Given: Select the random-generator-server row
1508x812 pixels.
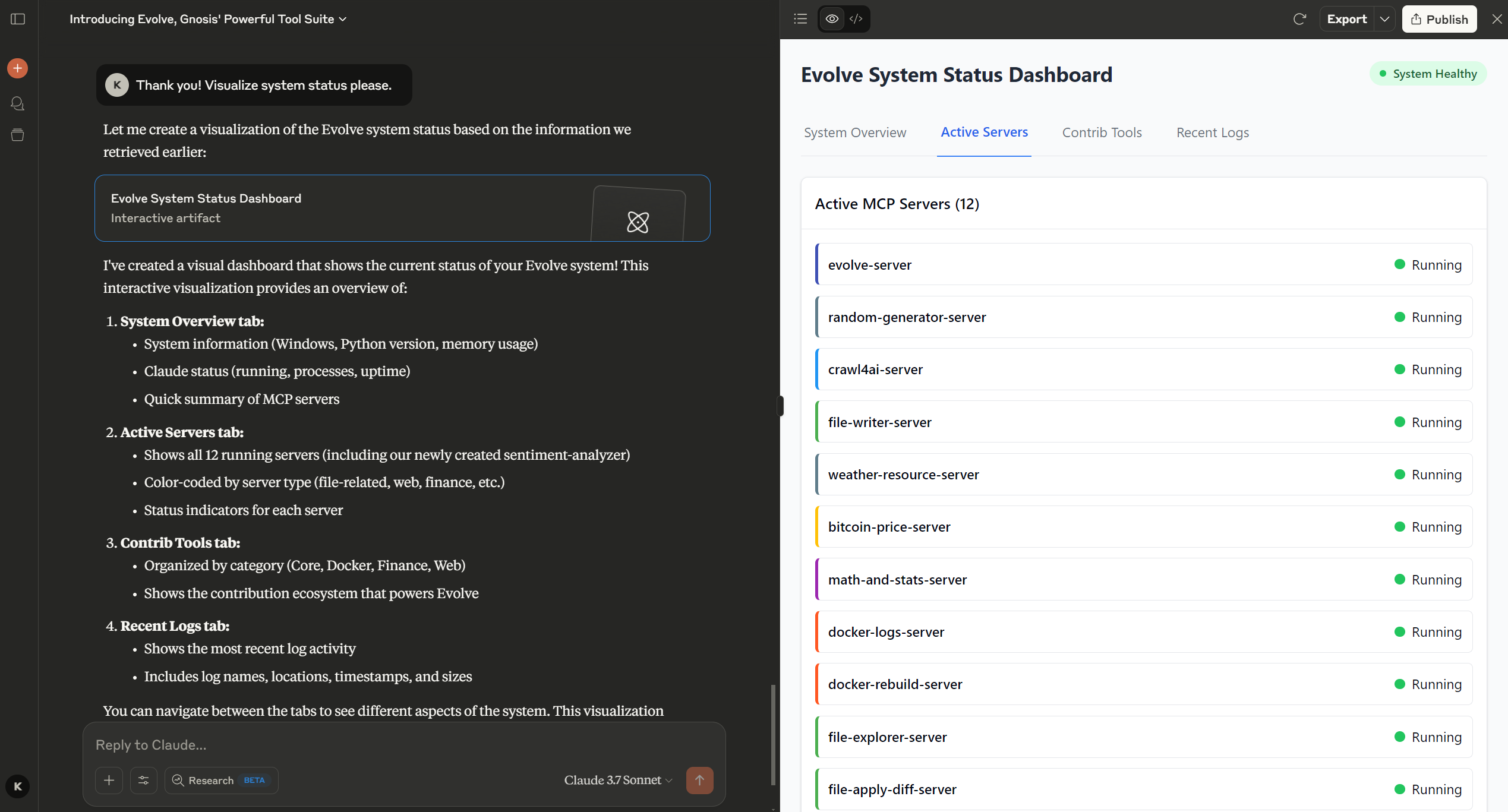Looking at the screenshot, I should point(1144,317).
